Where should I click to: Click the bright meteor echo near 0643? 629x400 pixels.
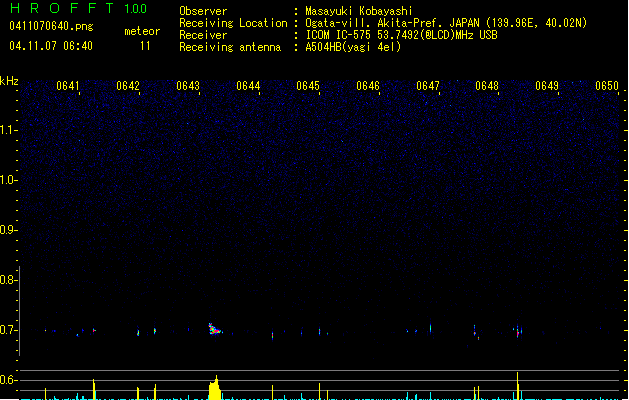tap(215, 328)
